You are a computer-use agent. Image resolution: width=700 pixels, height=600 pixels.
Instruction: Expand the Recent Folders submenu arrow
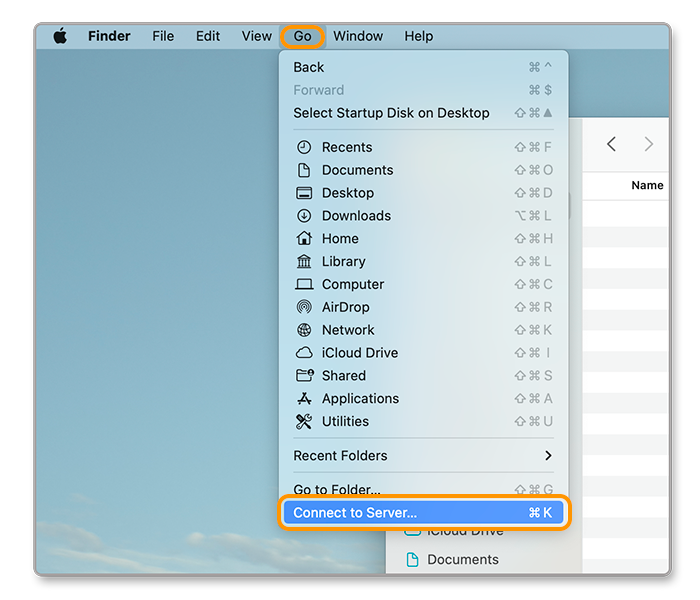point(548,456)
